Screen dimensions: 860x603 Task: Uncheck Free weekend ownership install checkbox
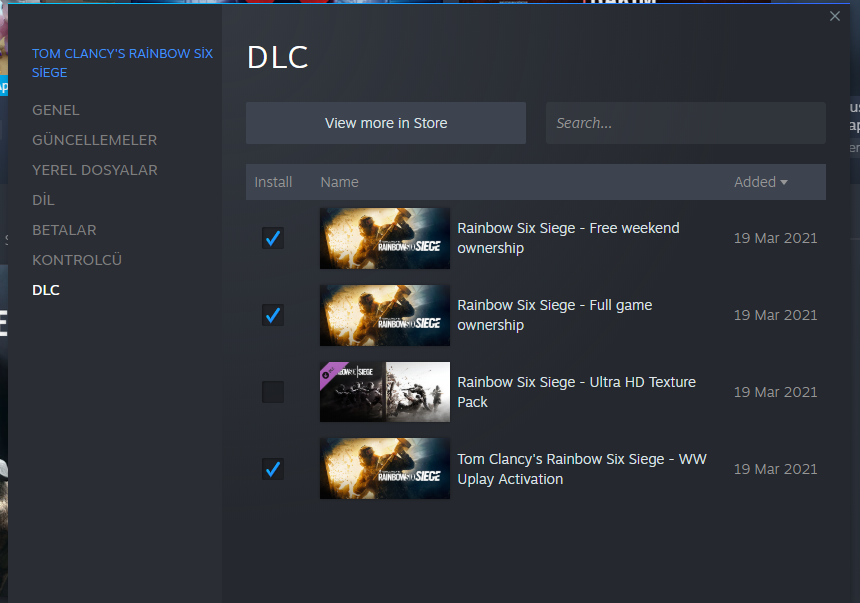coord(273,238)
